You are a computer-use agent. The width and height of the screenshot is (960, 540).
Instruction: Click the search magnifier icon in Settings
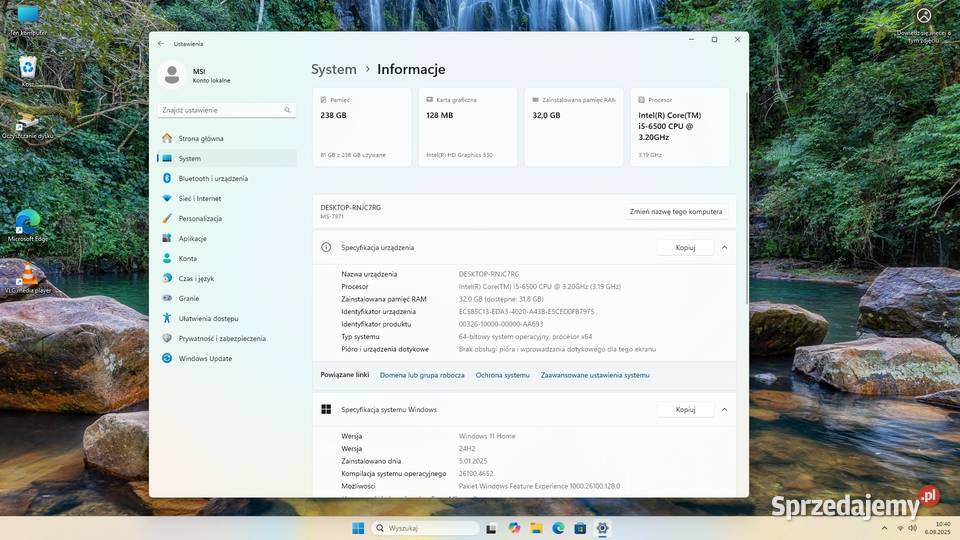click(287, 110)
